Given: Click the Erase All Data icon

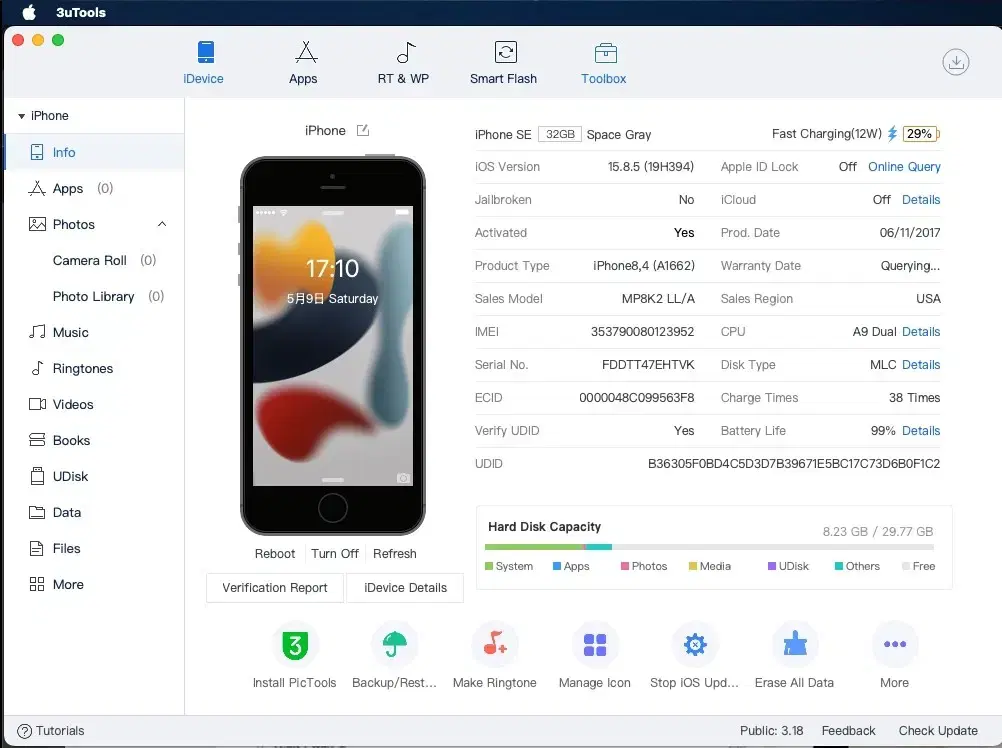Looking at the screenshot, I should (795, 645).
